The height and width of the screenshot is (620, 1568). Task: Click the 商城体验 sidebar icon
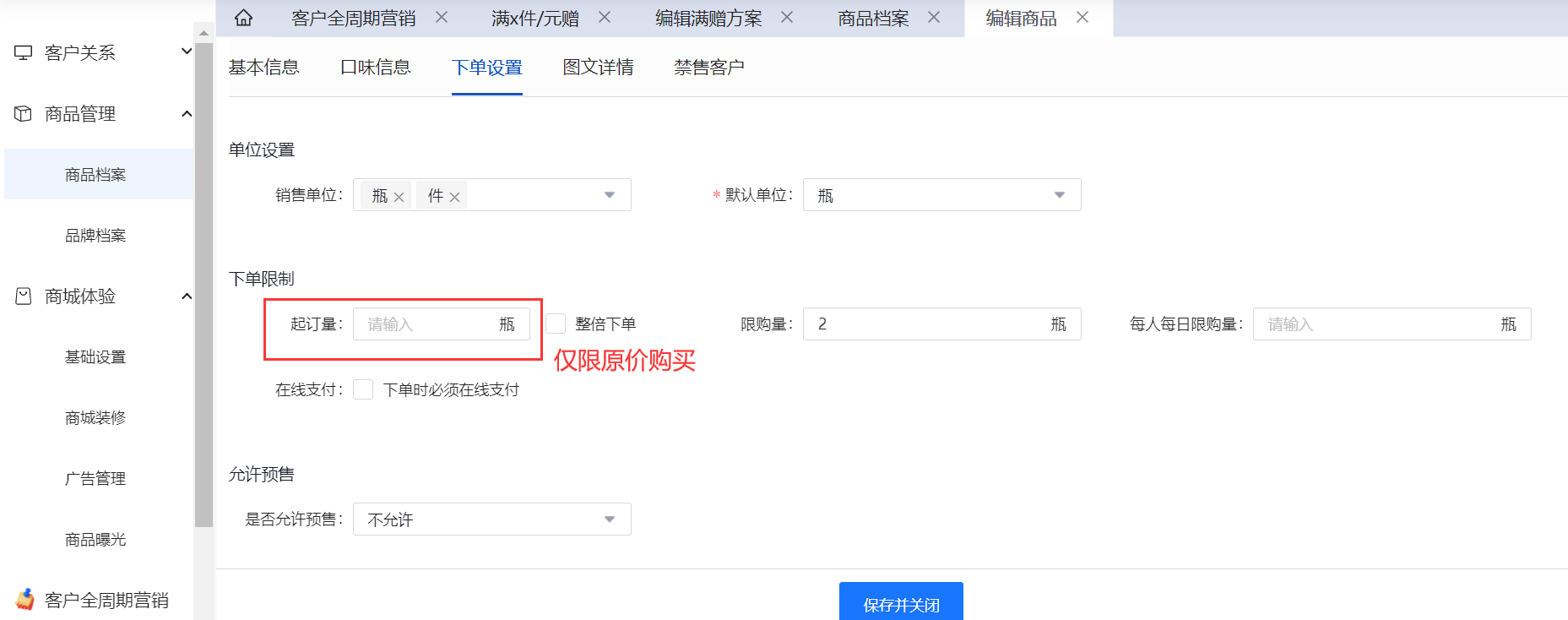click(24, 296)
